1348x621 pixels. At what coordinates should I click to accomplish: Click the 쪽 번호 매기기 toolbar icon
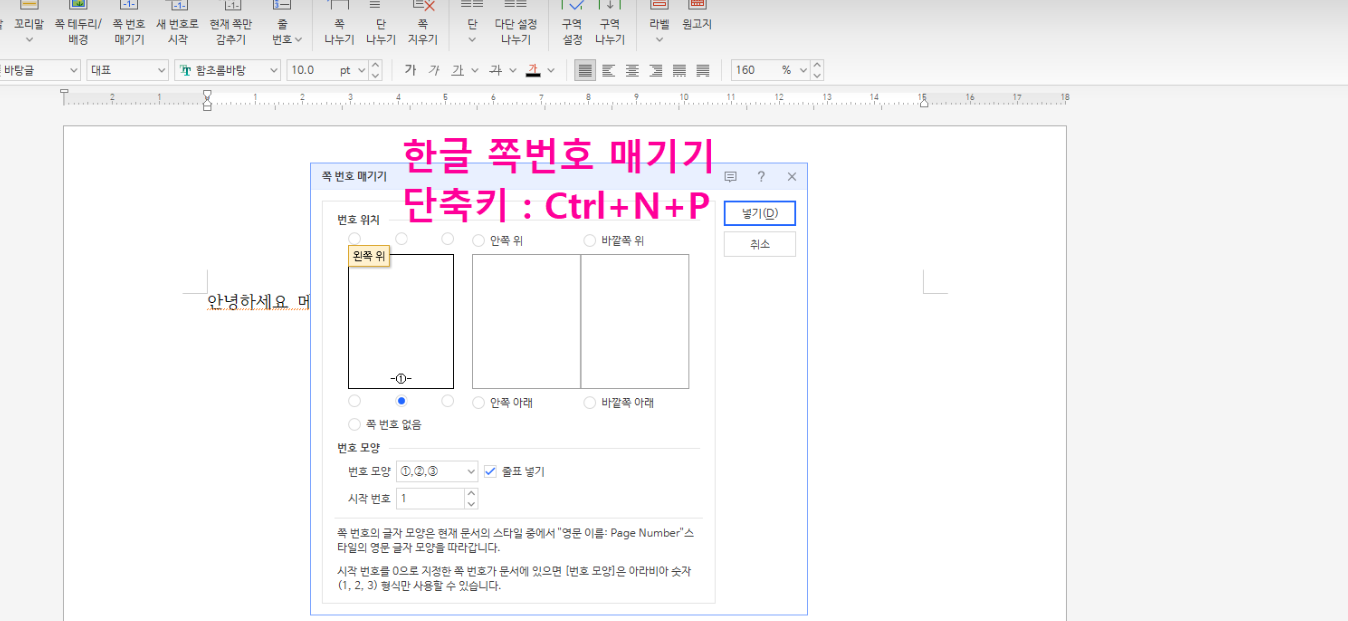[129, 23]
